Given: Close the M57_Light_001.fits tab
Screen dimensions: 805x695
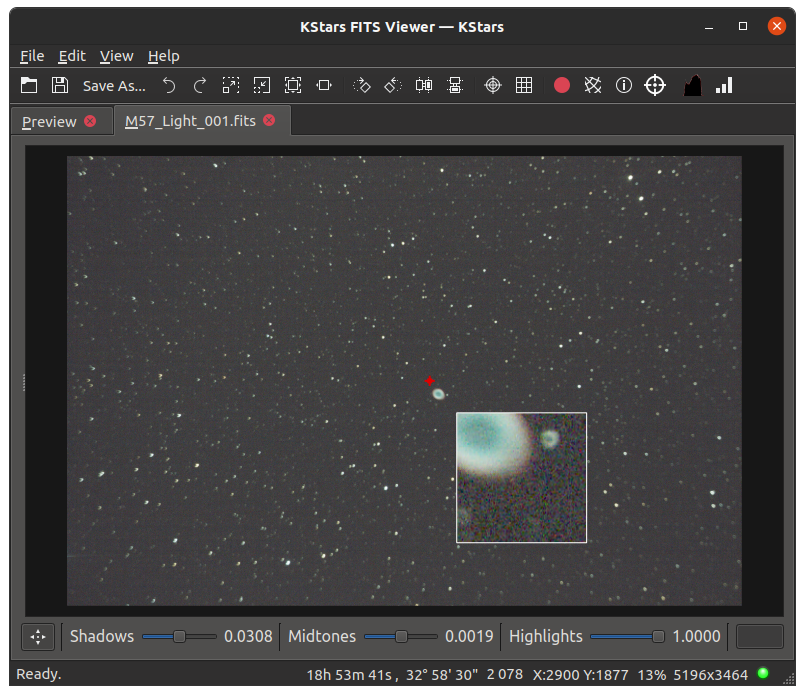Looking at the screenshot, I should 269,120.
